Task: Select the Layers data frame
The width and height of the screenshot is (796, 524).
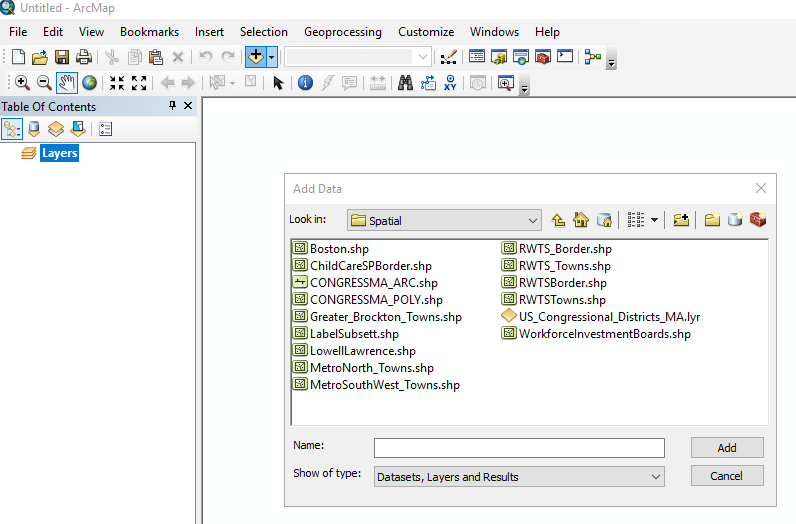Action: tap(59, 153)
